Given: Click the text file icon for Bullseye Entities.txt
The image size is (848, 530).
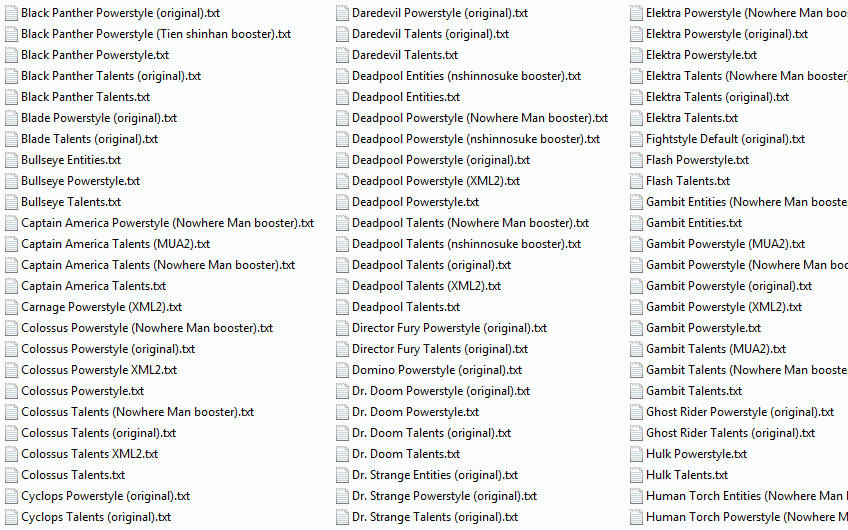Looking at the screenshot, I should [x=11, y=160].
